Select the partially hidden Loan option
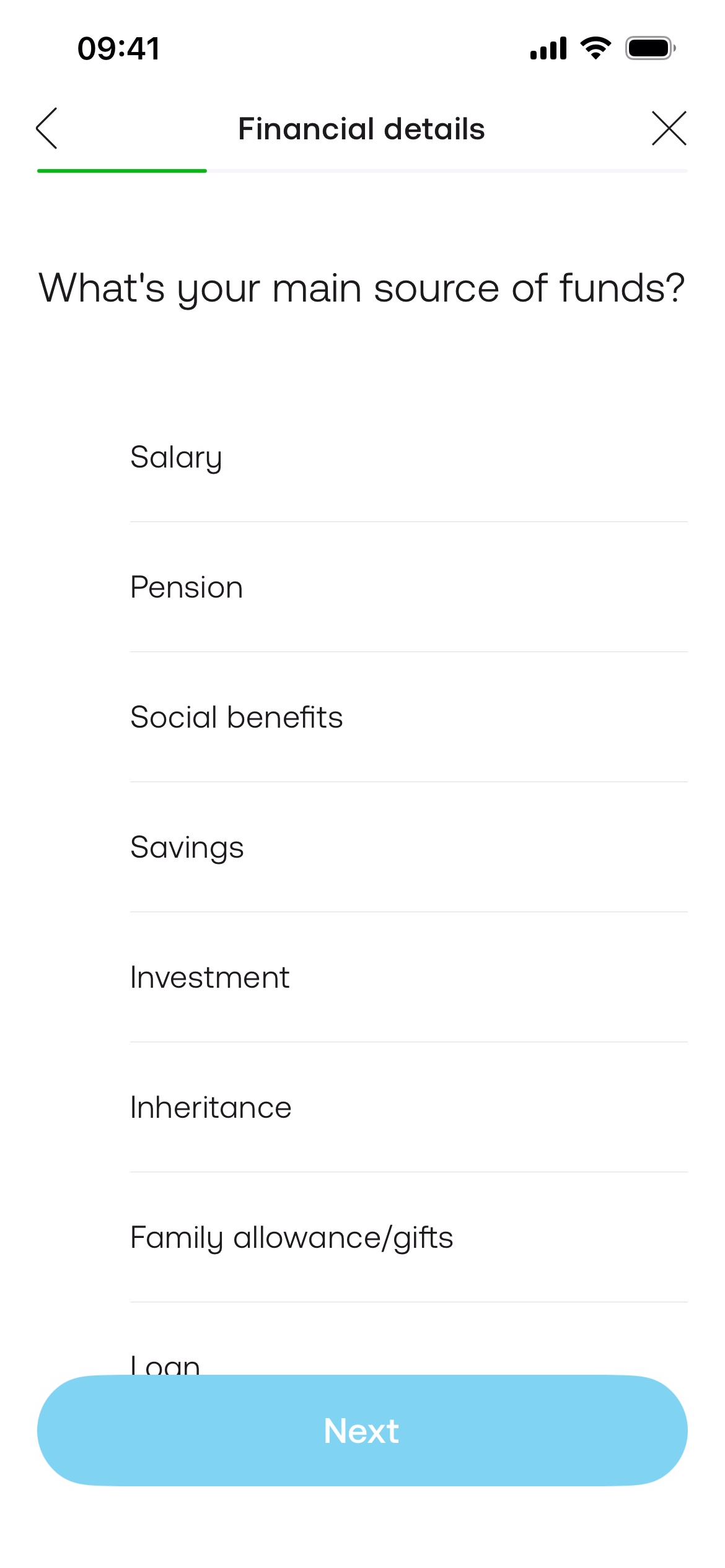Screen dimensions: 725x1568 pos(165,1364)
